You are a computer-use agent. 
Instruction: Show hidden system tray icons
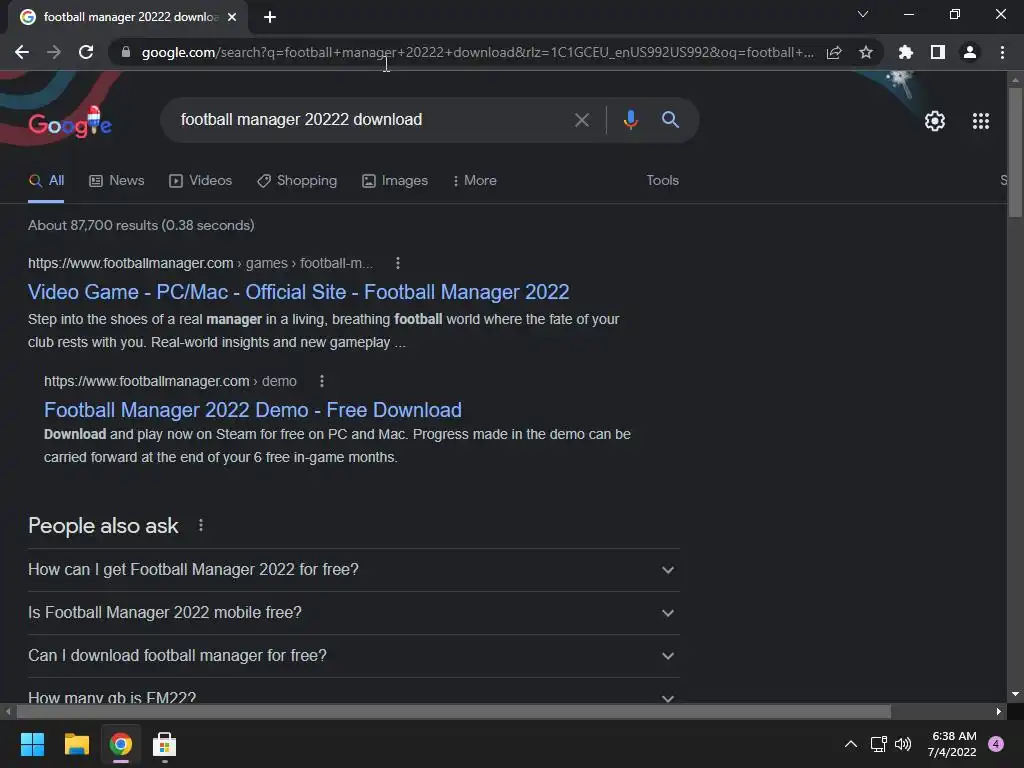[850, 744]
